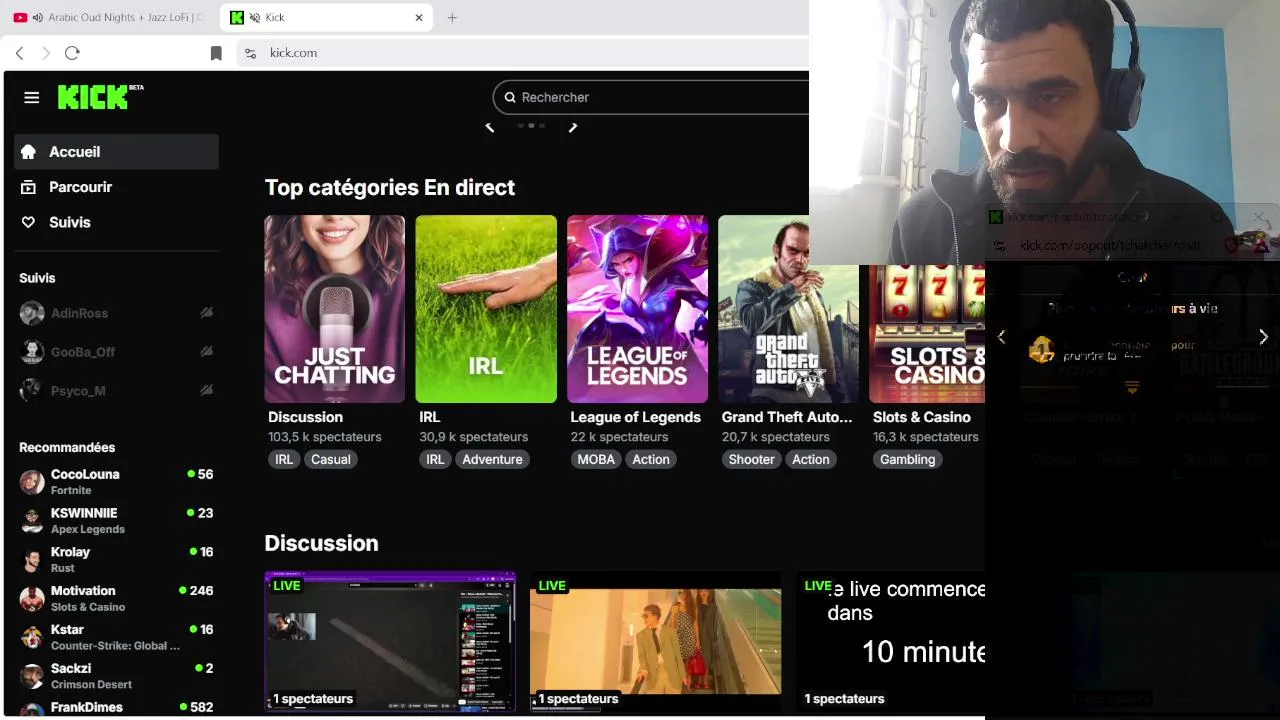This screenshot has width=1280, height=720.
Task: Open League of Legends category thumbnail
Action: [x=637, y=309]
